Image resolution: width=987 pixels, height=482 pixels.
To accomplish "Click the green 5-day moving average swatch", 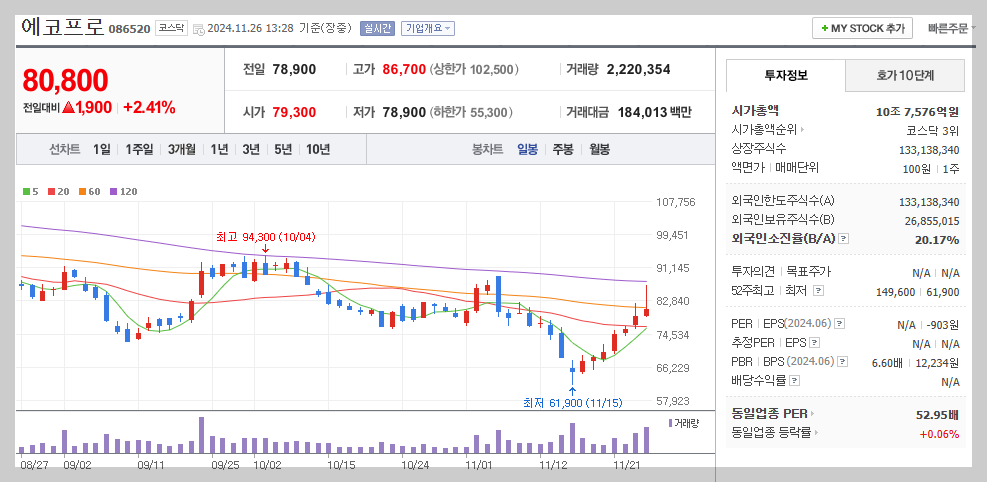I will (26, 191).
